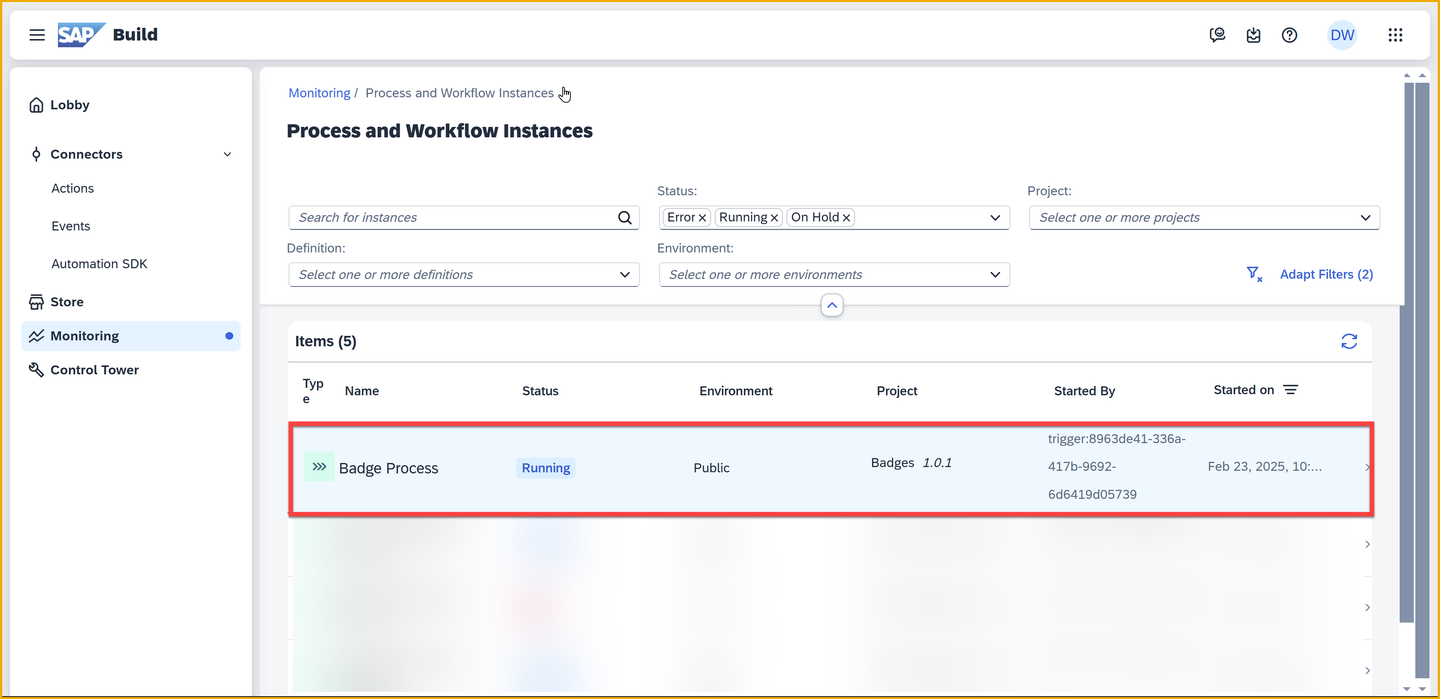The image size is (1440, 699).
Task: Open the DW user avatar menu
Action: point(1342,35)
